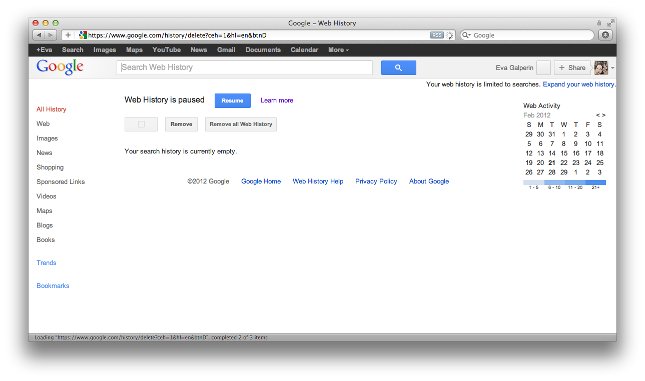The width and height of the screenshot is (645, 381).
Task: Open Expand your web history link
Action: click(x=578, y=84)
